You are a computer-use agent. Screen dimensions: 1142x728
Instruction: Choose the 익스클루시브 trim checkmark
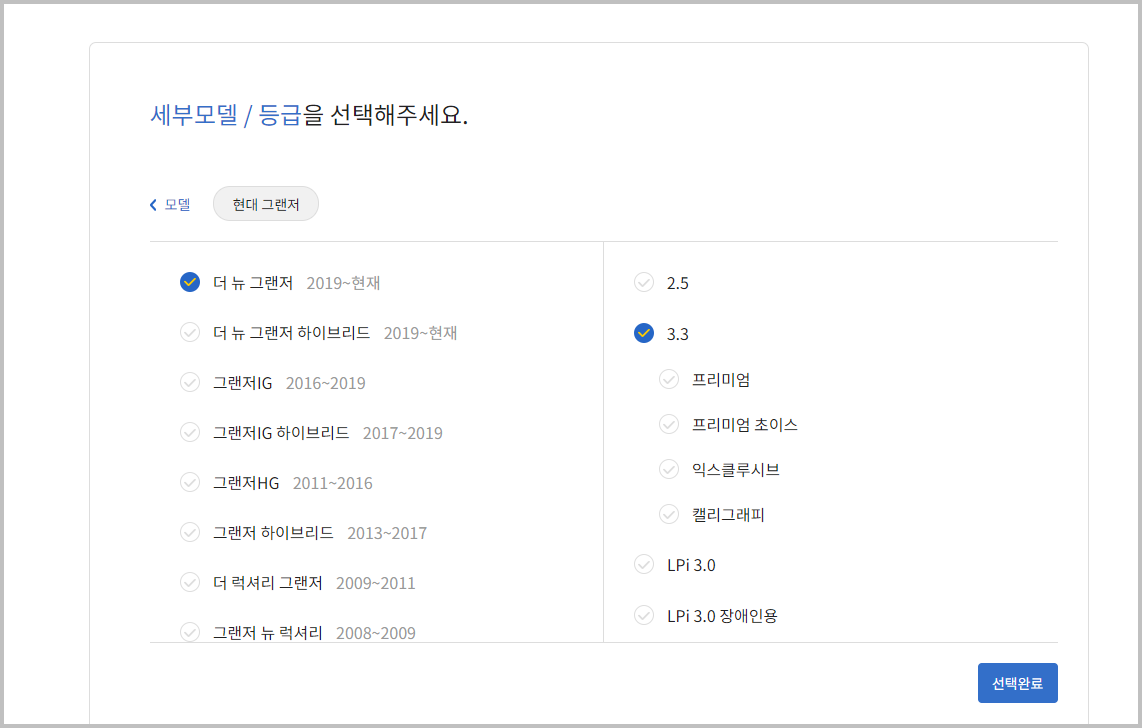click(669, 470)
